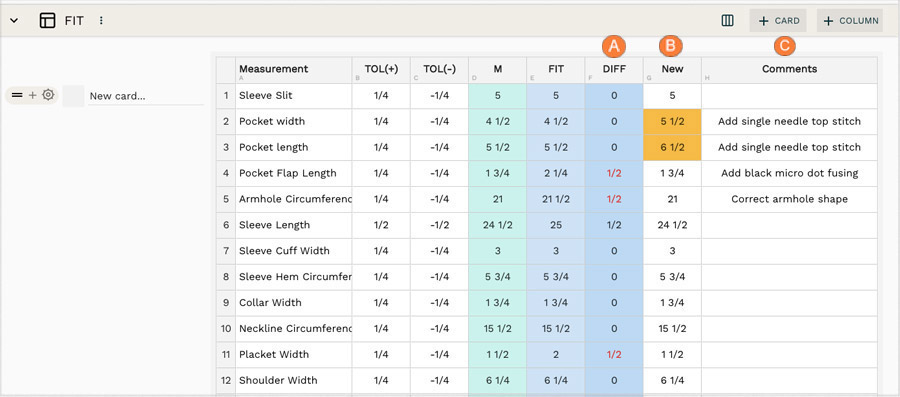Image resolution: width=900 pixels, height=397 pixels.
Task: Click the drag handle icon beside New card
Action: [x=17, y=95]
